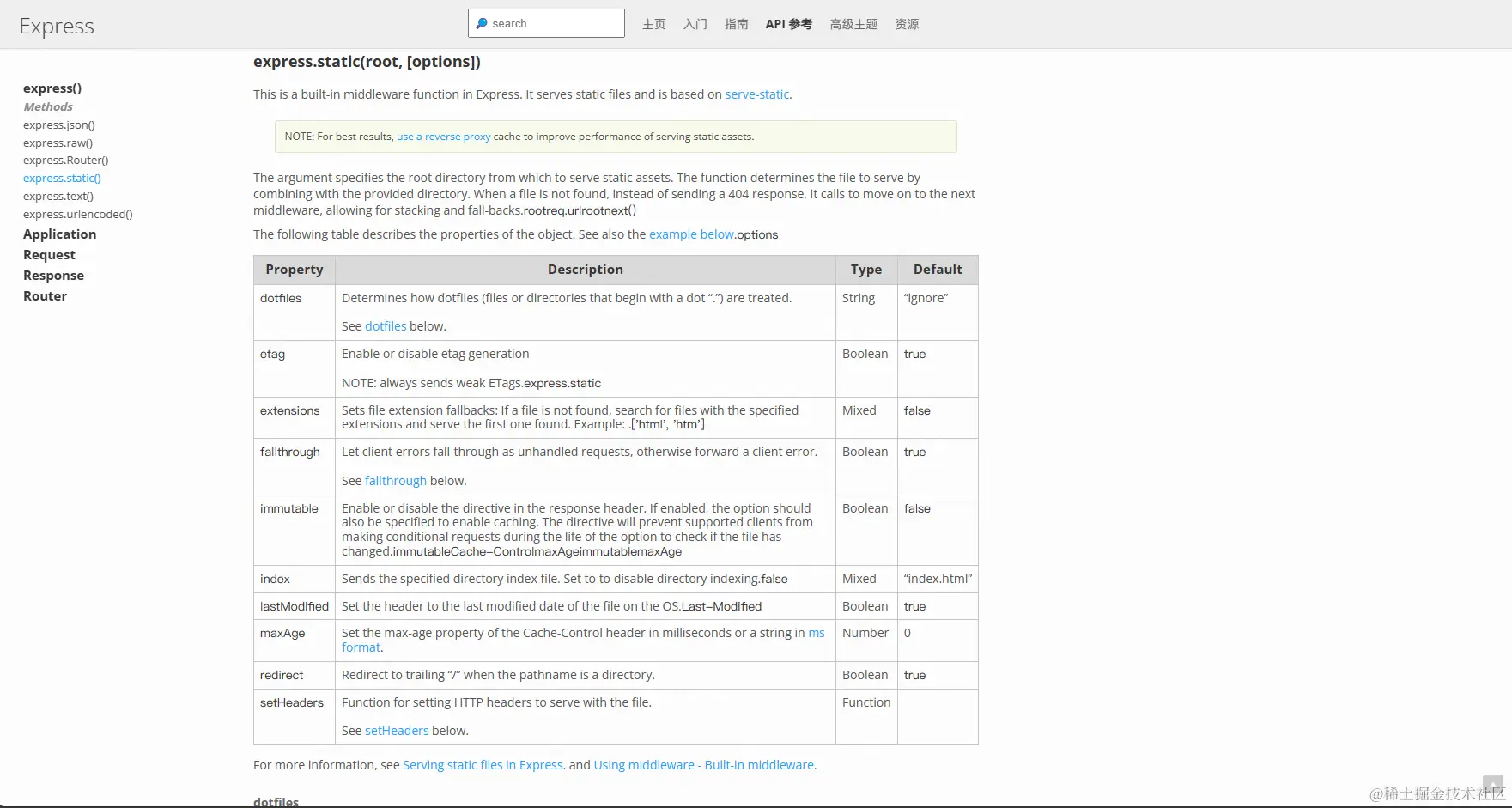The image size is (1512, 808).
Task: Open the 高级主题 nav menu
Action: point(853,24)
